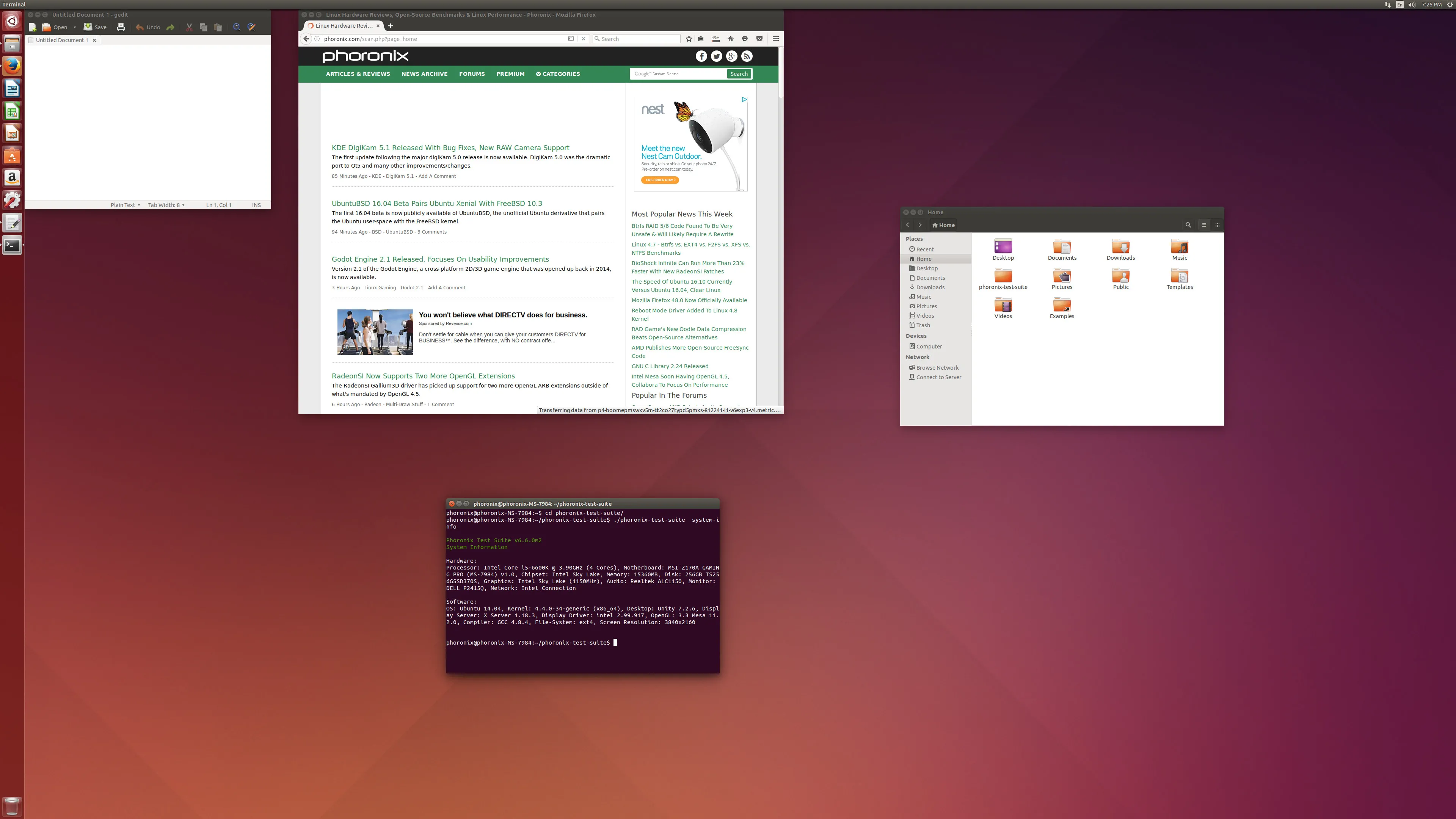This screenshot has width=1456, height=819.
Task: Open Phoronix RSS feed icon
Action: [747, 56]
